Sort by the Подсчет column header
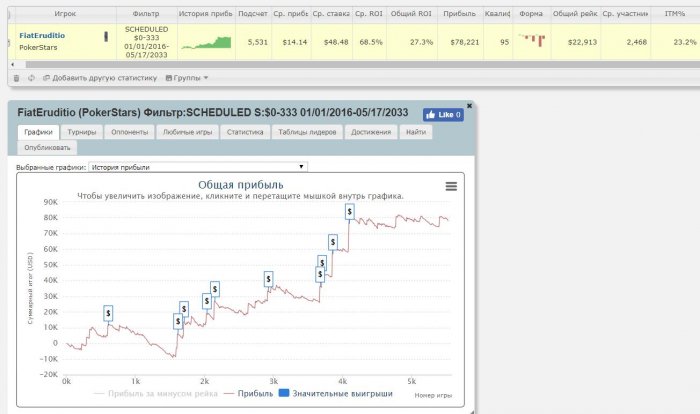700x414 pixels. click(253, 14)
